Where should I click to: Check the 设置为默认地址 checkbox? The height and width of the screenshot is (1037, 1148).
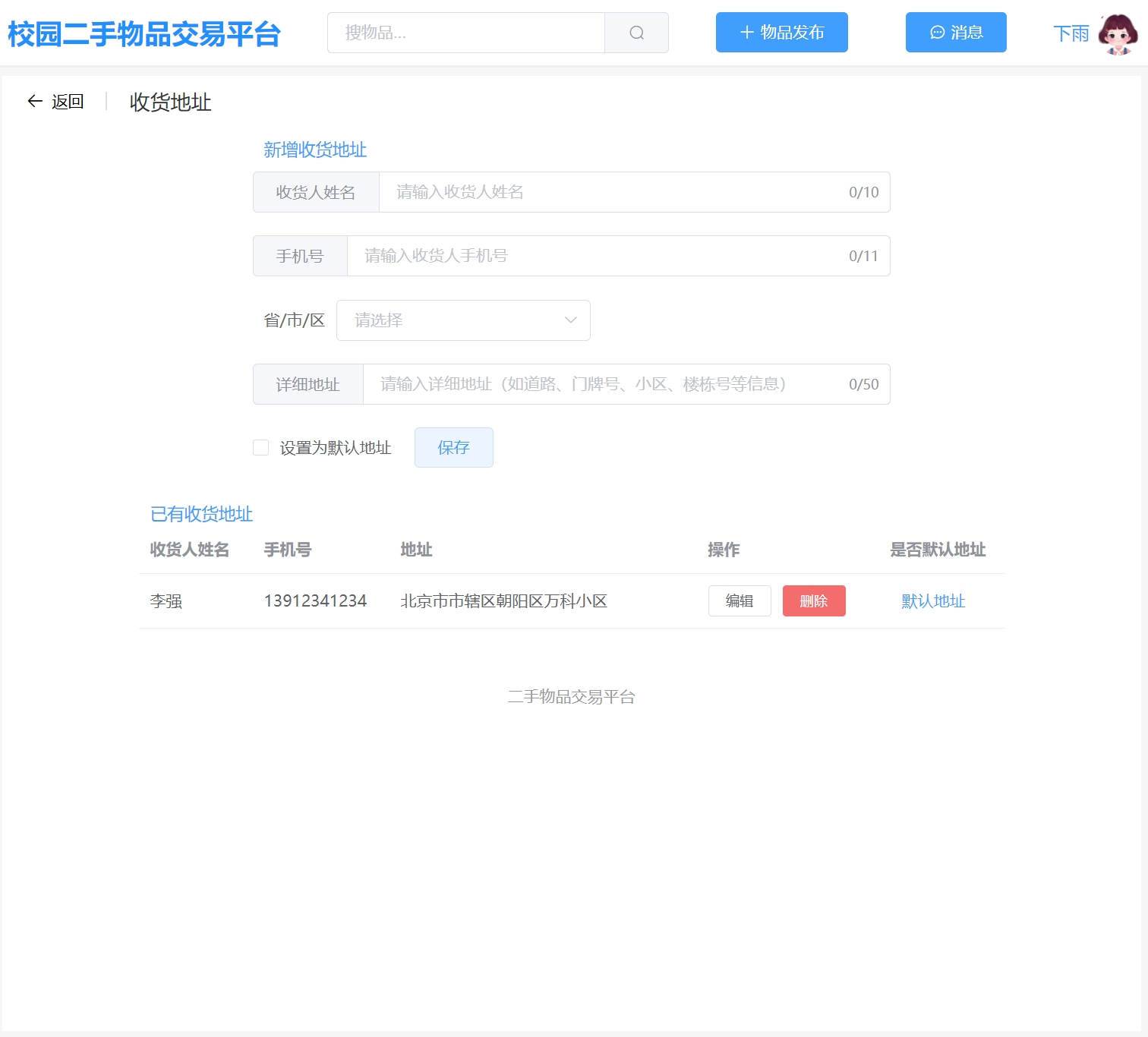tap(260, 448)
